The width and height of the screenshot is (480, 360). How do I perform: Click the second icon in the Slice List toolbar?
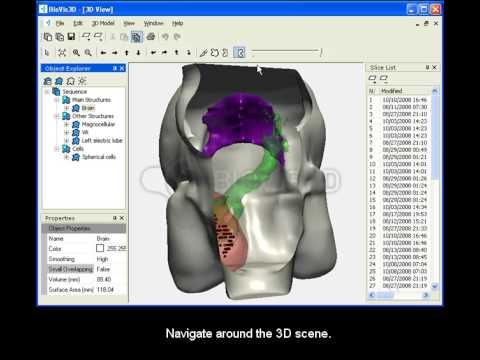click(384, 79)
